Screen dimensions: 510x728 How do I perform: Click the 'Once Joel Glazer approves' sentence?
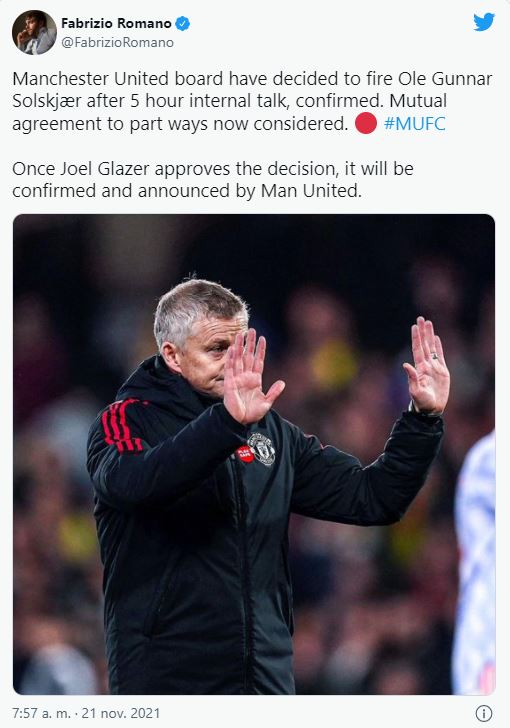coord(213,169)
